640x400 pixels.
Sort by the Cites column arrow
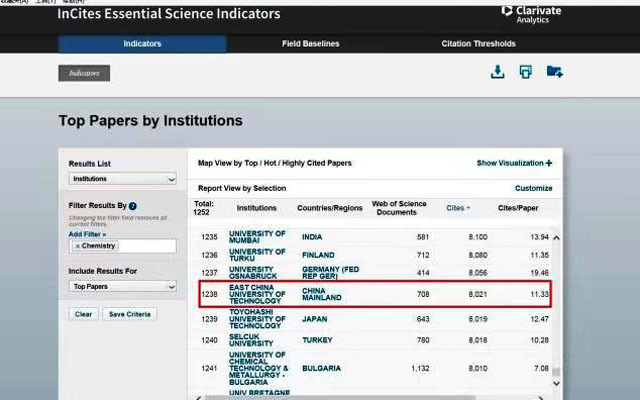coord(468,208)
